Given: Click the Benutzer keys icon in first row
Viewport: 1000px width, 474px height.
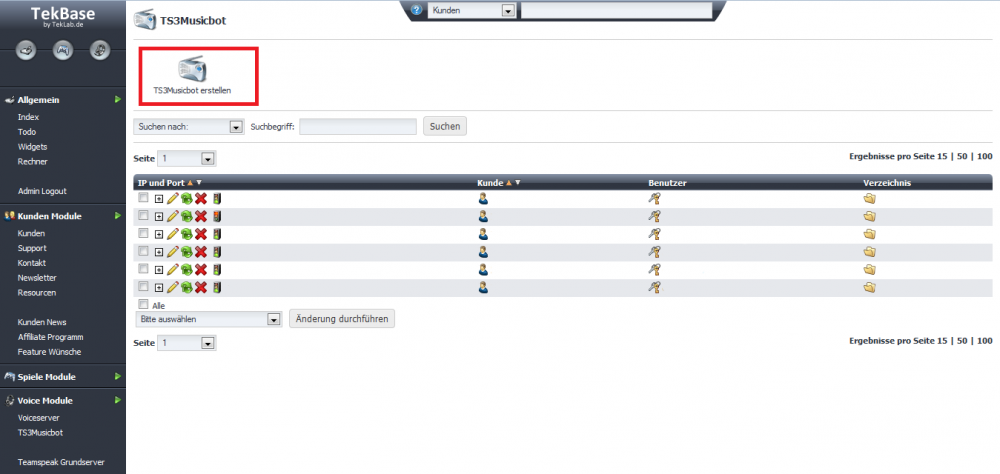Looking at the screenshot, I should 654,198.
